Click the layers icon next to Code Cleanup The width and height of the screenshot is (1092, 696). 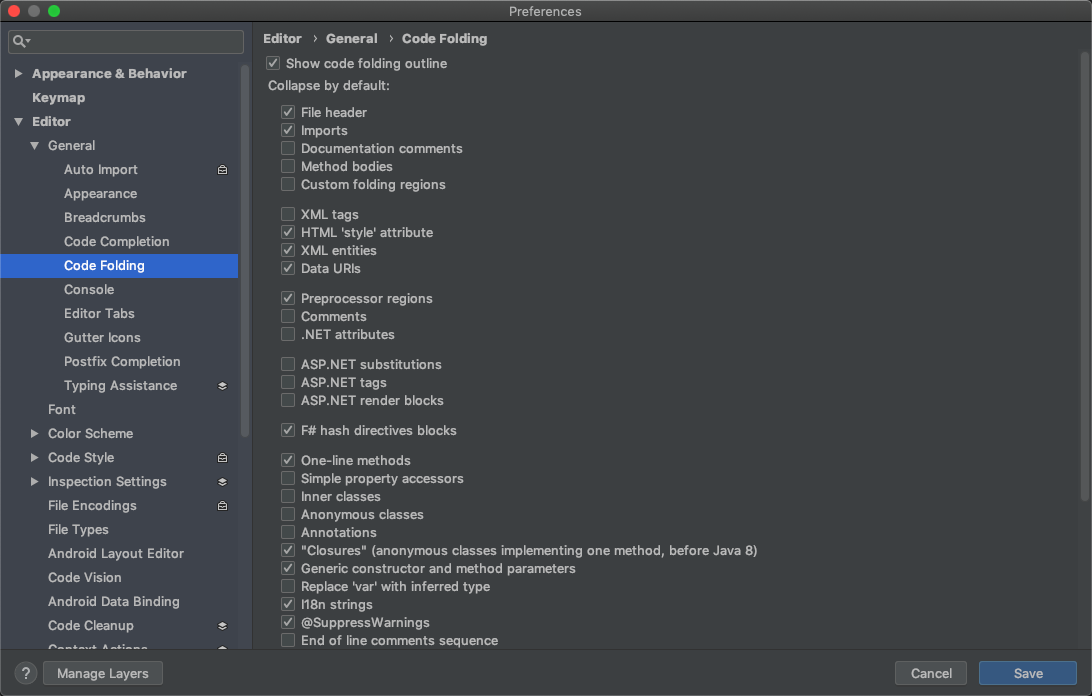[x=222, y=626]
